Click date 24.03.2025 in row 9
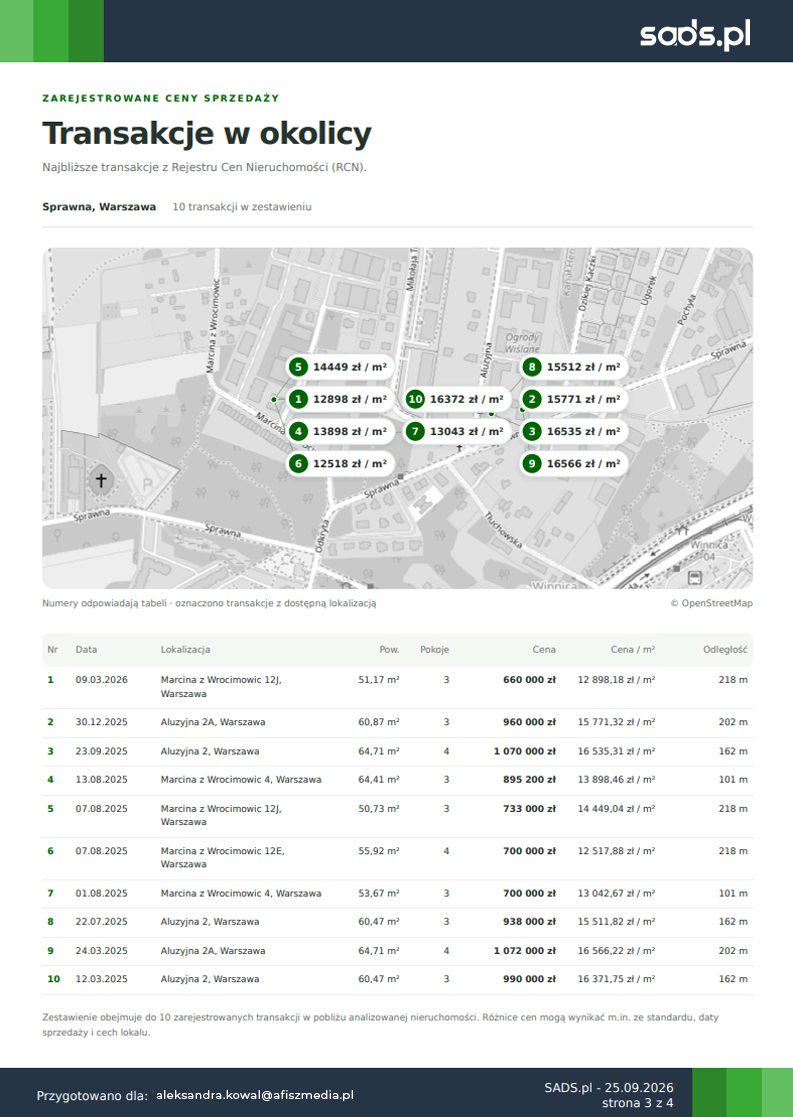 (x=102, y=951)
